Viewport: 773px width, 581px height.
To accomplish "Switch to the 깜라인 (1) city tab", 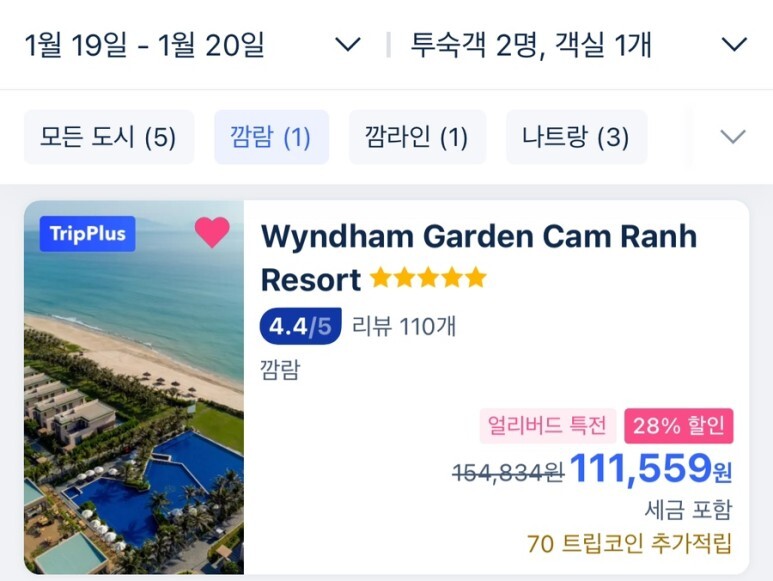I will (417, 137).
